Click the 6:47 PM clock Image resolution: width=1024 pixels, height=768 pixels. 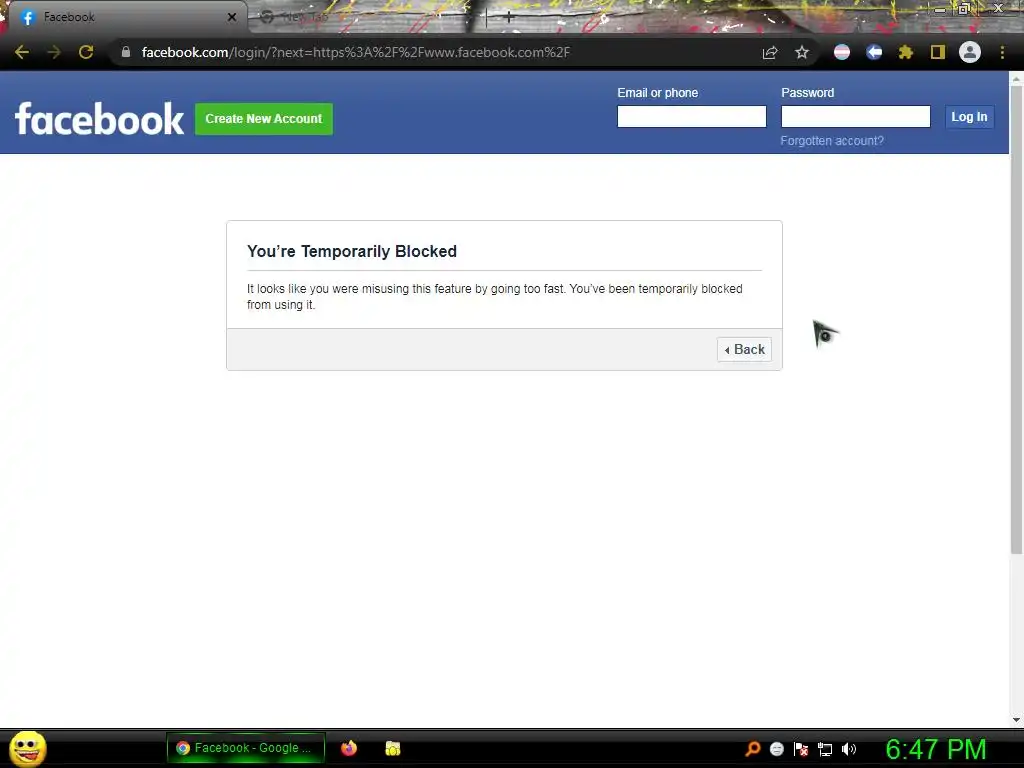coord(935,749)
